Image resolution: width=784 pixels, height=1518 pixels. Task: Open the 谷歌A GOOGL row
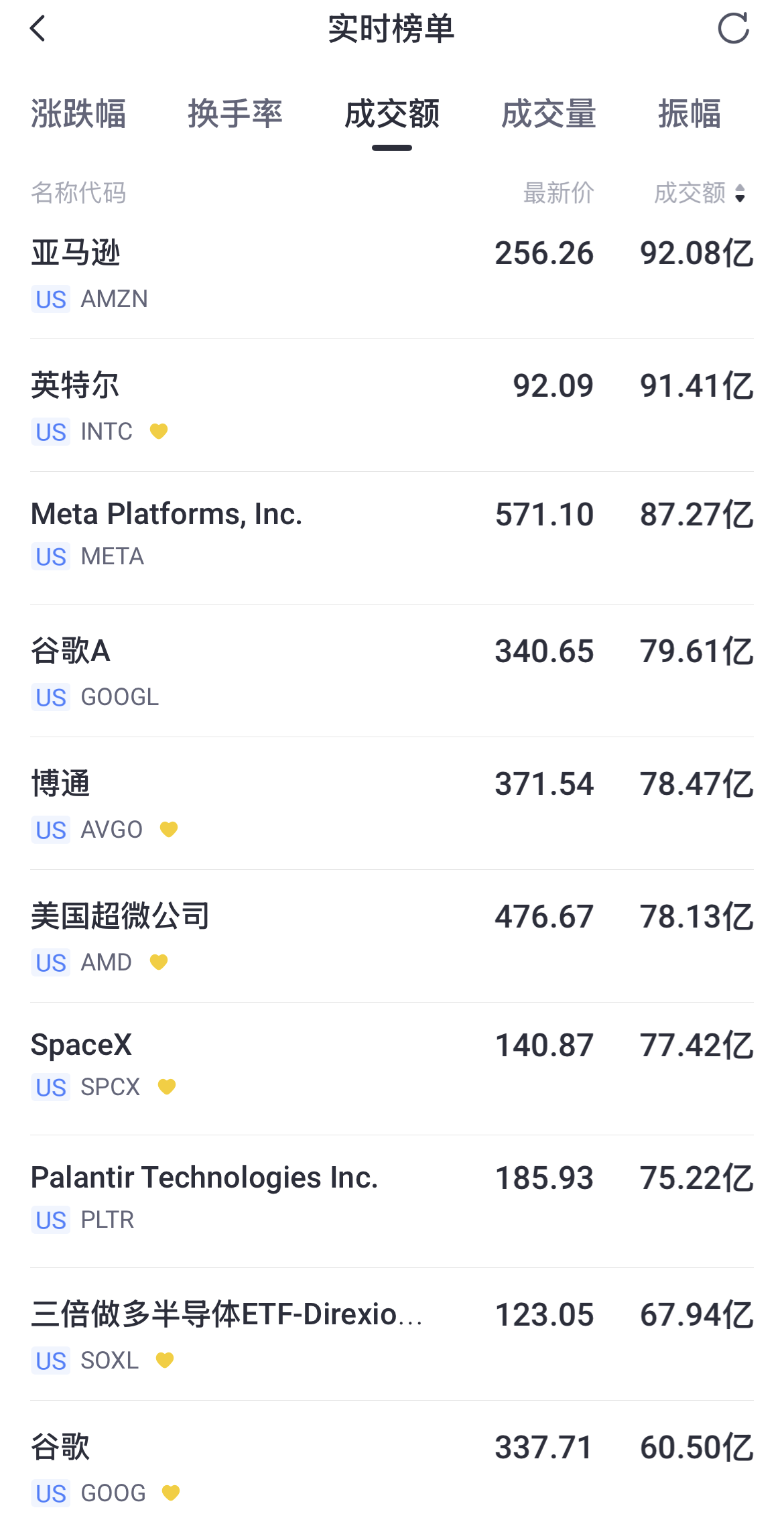pos(392,671)
